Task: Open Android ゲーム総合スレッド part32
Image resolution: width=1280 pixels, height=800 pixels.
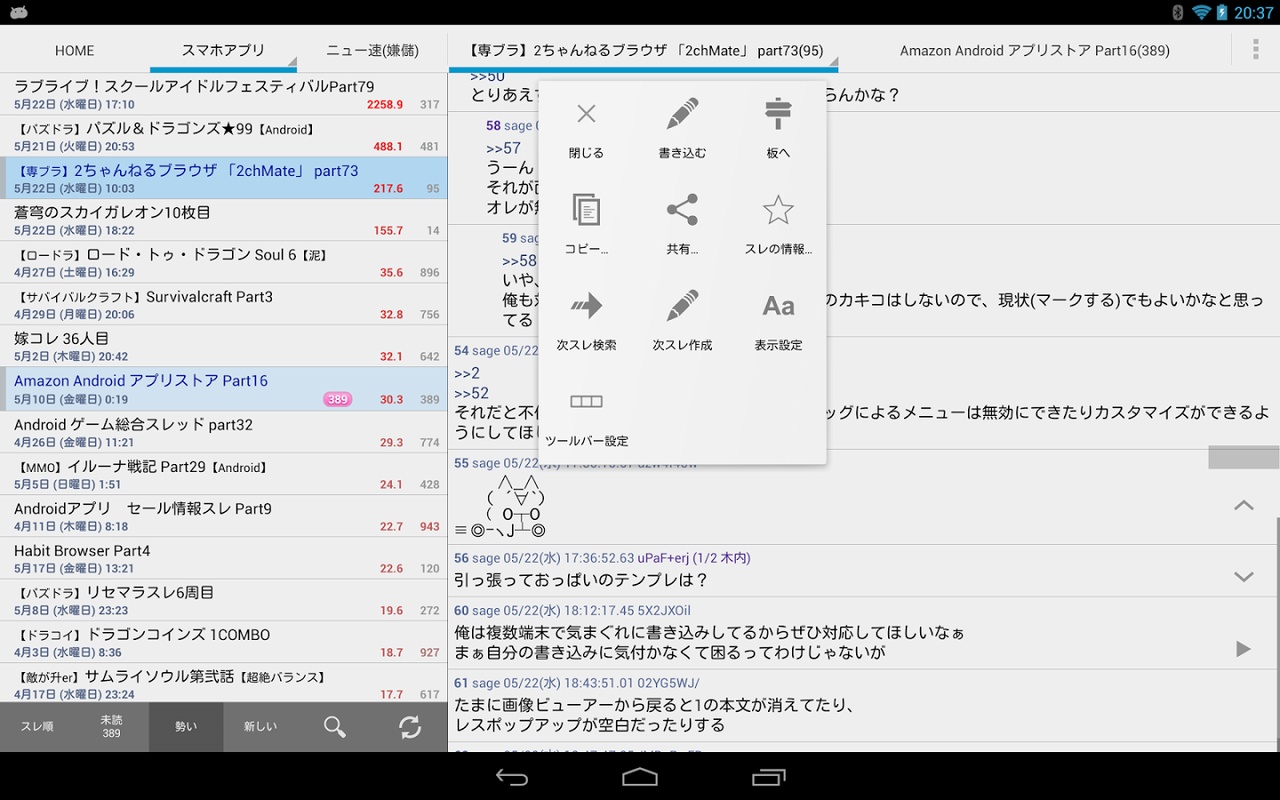Action: coord(224,432)
